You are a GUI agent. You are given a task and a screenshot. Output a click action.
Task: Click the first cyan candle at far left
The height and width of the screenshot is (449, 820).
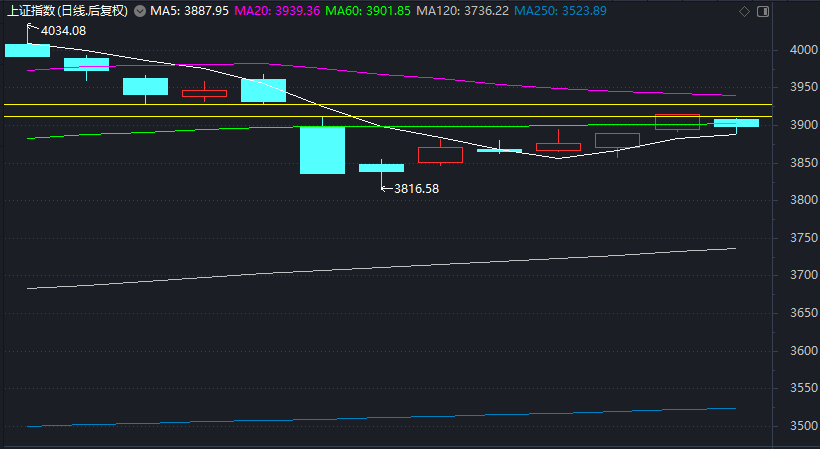pyautogui.click(x=27, y=50)
